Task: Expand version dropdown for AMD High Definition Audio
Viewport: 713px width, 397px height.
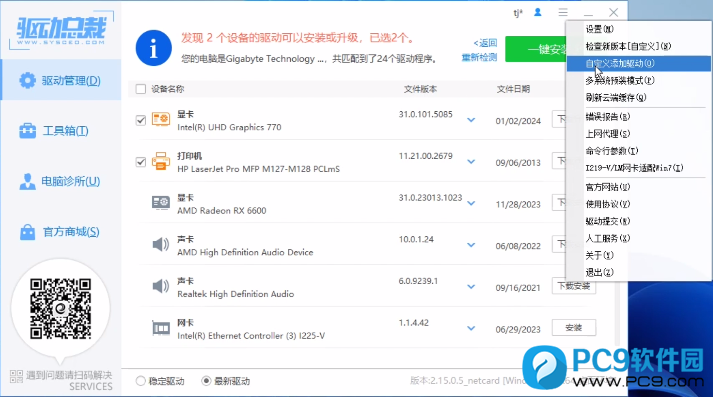Action: coord(471,245)
